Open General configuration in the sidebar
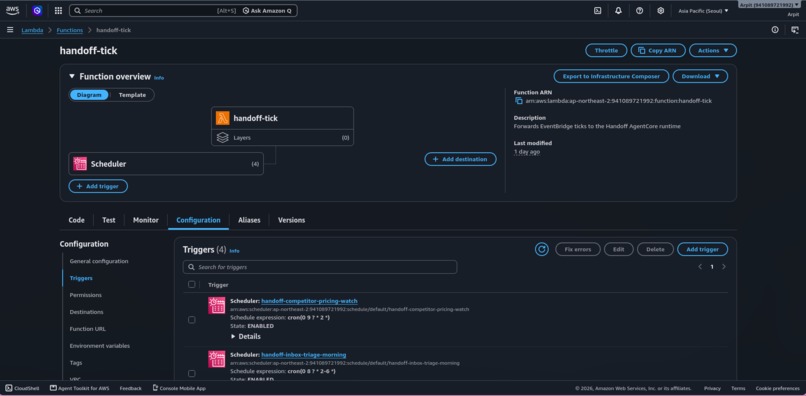806x396 pixels. (99, 261)
